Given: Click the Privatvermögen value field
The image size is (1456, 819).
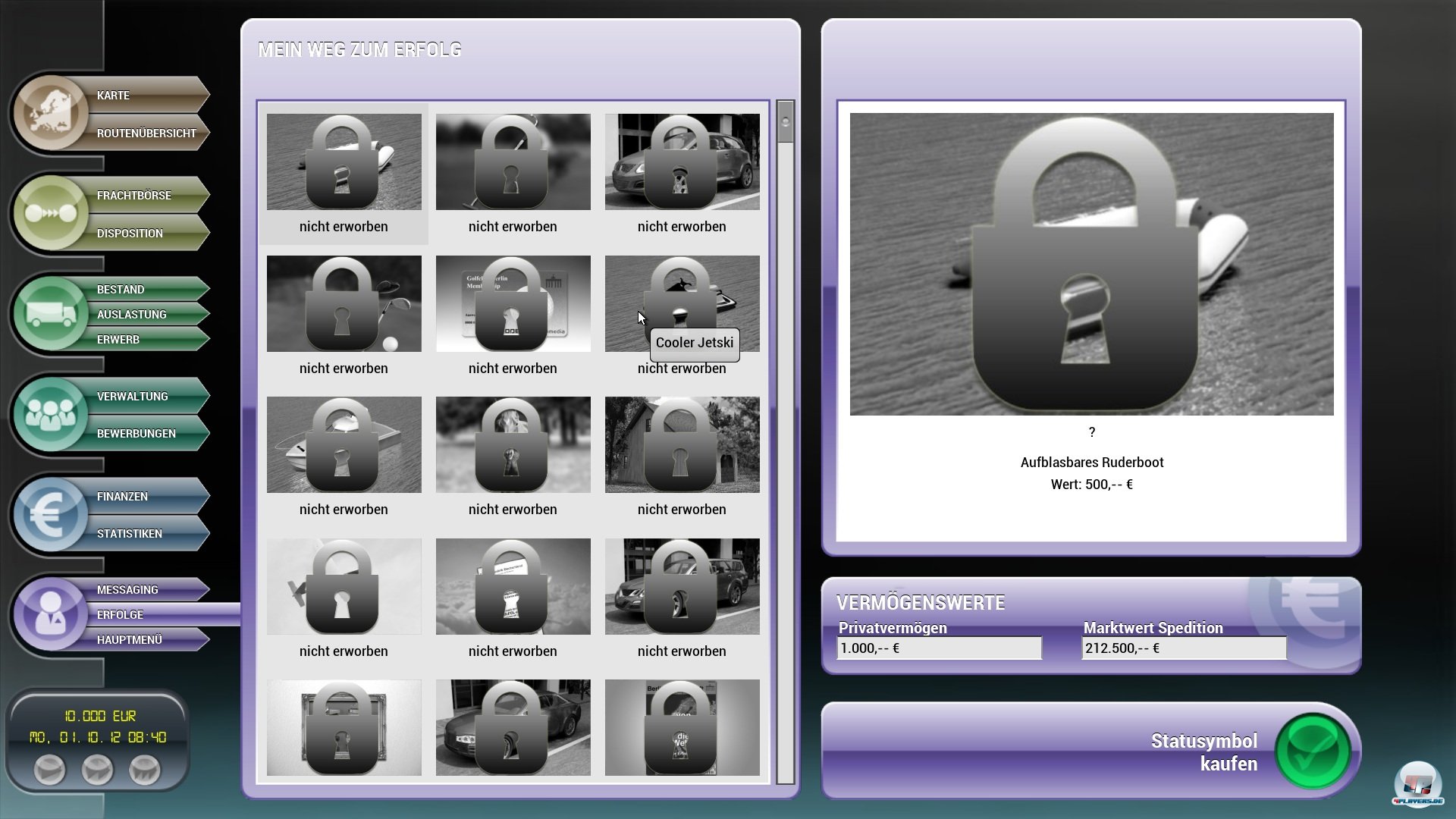Looking at the screenshot, I should (939, 648).
